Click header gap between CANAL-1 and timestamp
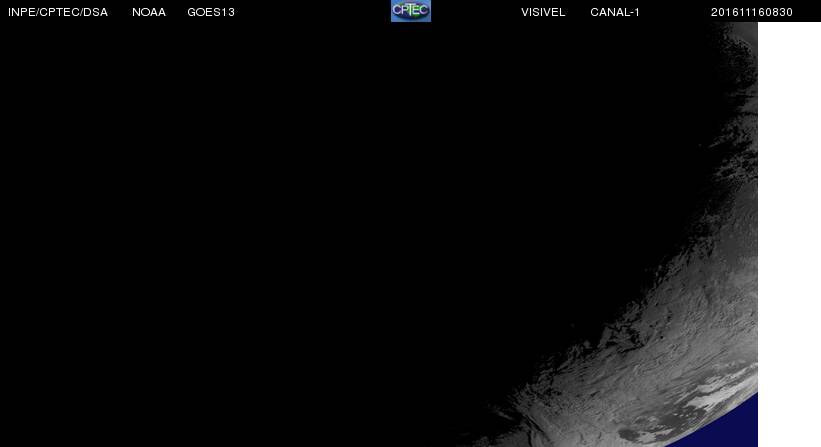The width and height of the screenshot is (821, 447). tap(675, 12)
